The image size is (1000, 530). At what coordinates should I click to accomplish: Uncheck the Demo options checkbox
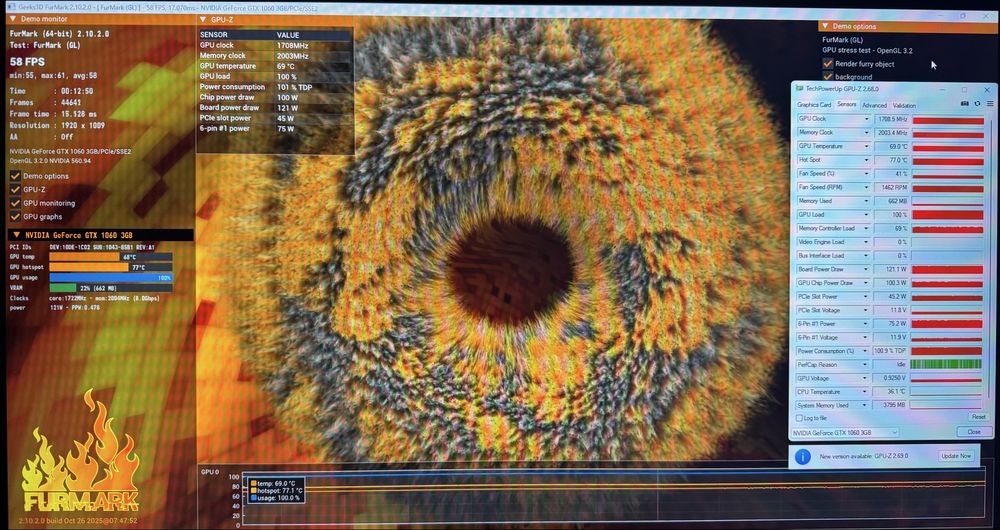[x=15, y=176]
